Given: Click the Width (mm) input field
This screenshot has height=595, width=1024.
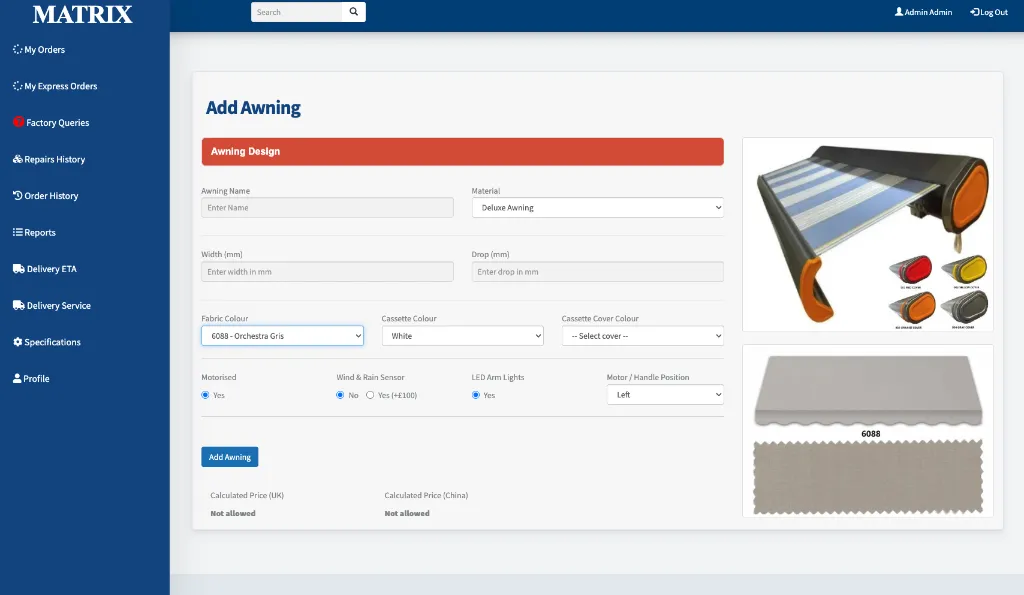Looking at the screenshot, I should pos(327,272).
